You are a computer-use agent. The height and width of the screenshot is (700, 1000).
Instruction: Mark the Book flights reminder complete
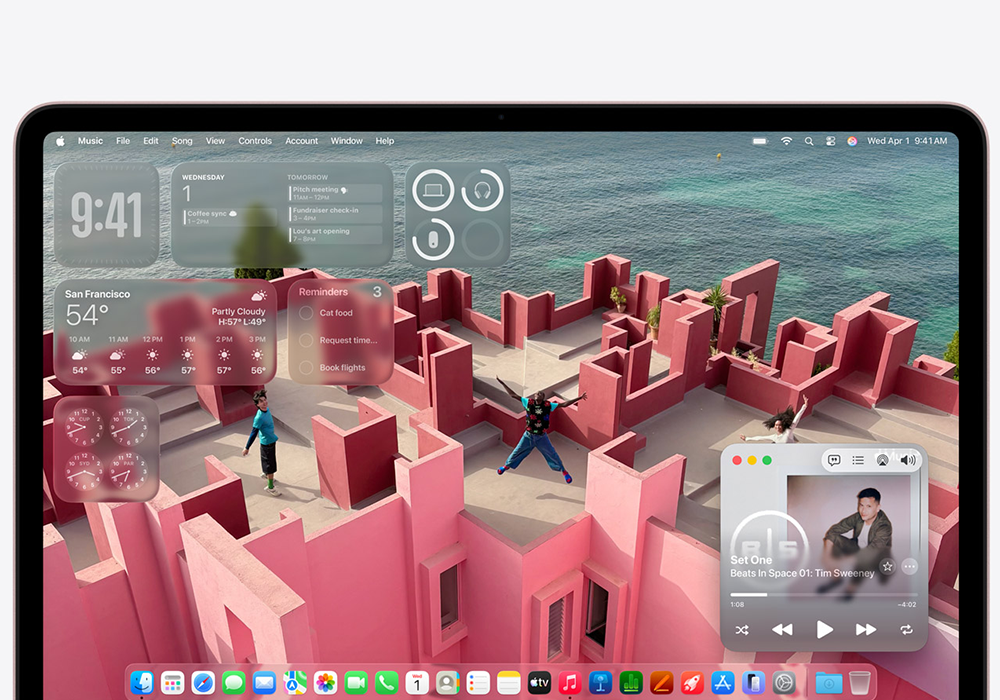(x=307, y=368)
